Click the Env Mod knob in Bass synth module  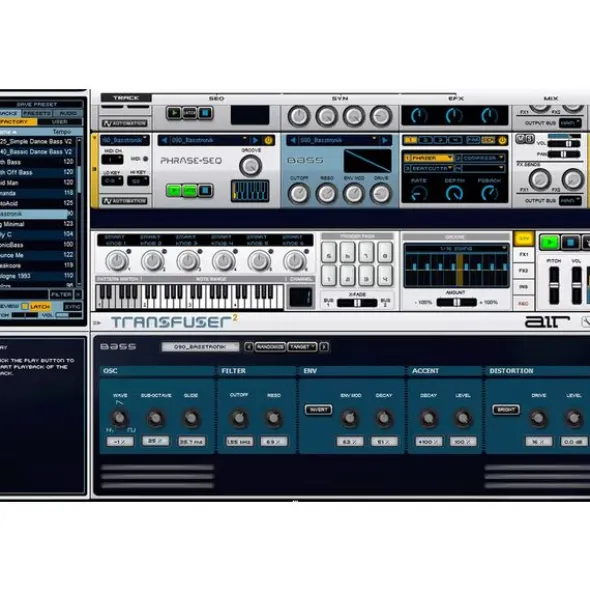354,193
